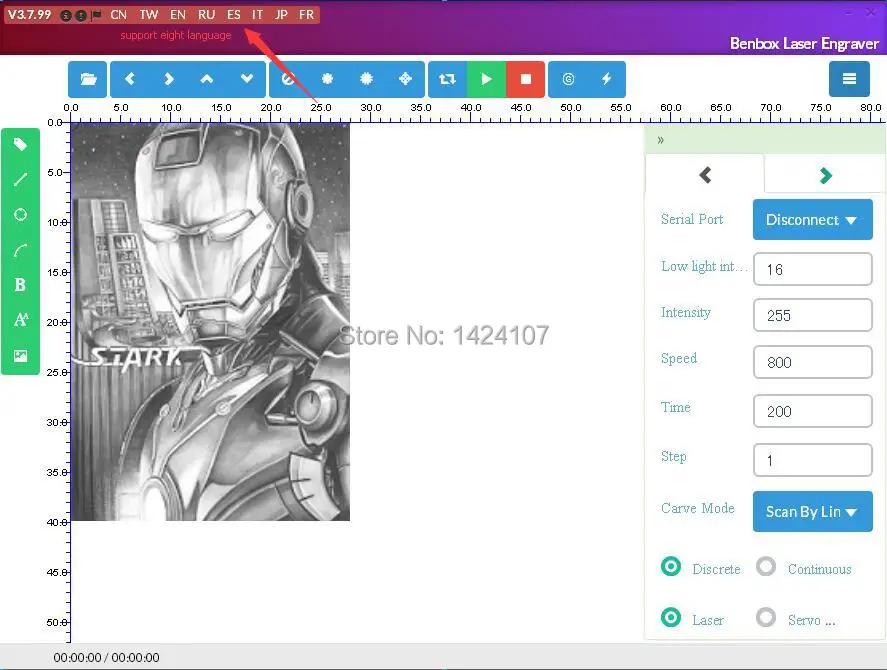This screenshot has width=887, height=670.
Task: Move laser right with right chevron toolbar button
Action: 169,79
